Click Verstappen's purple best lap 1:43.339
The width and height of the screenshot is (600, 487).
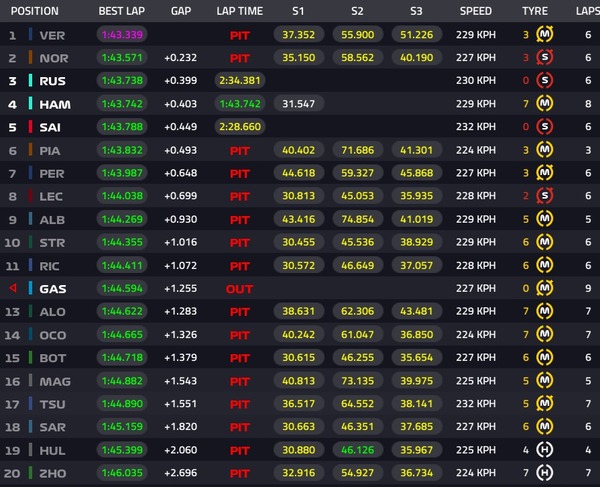[122, 35]
